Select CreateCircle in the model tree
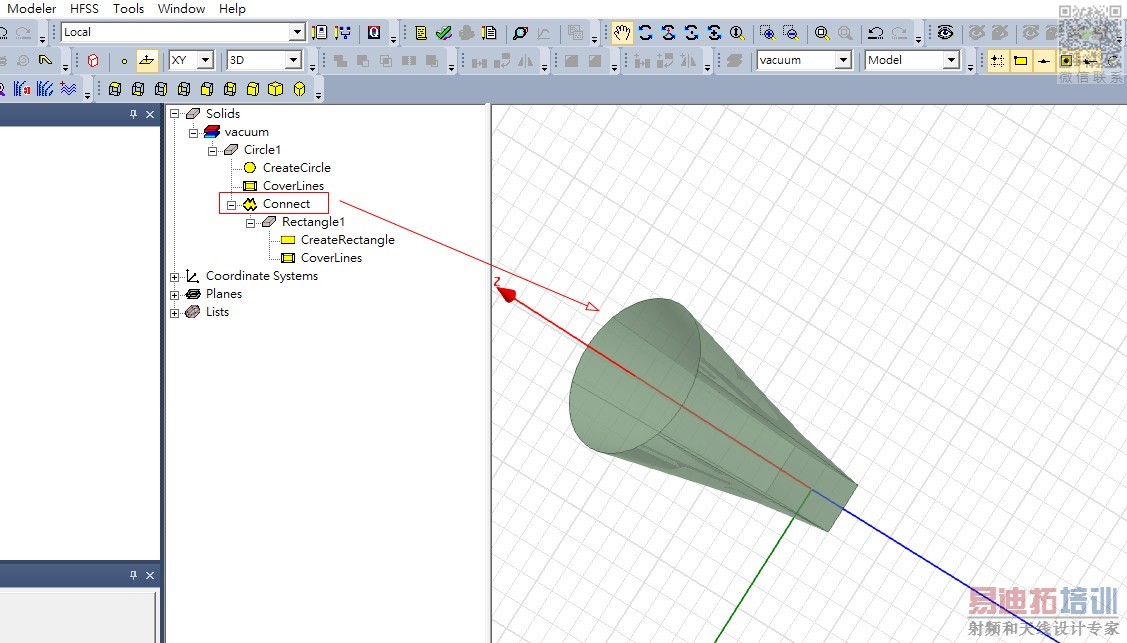1127x643 pixels. tap(296, 168)
